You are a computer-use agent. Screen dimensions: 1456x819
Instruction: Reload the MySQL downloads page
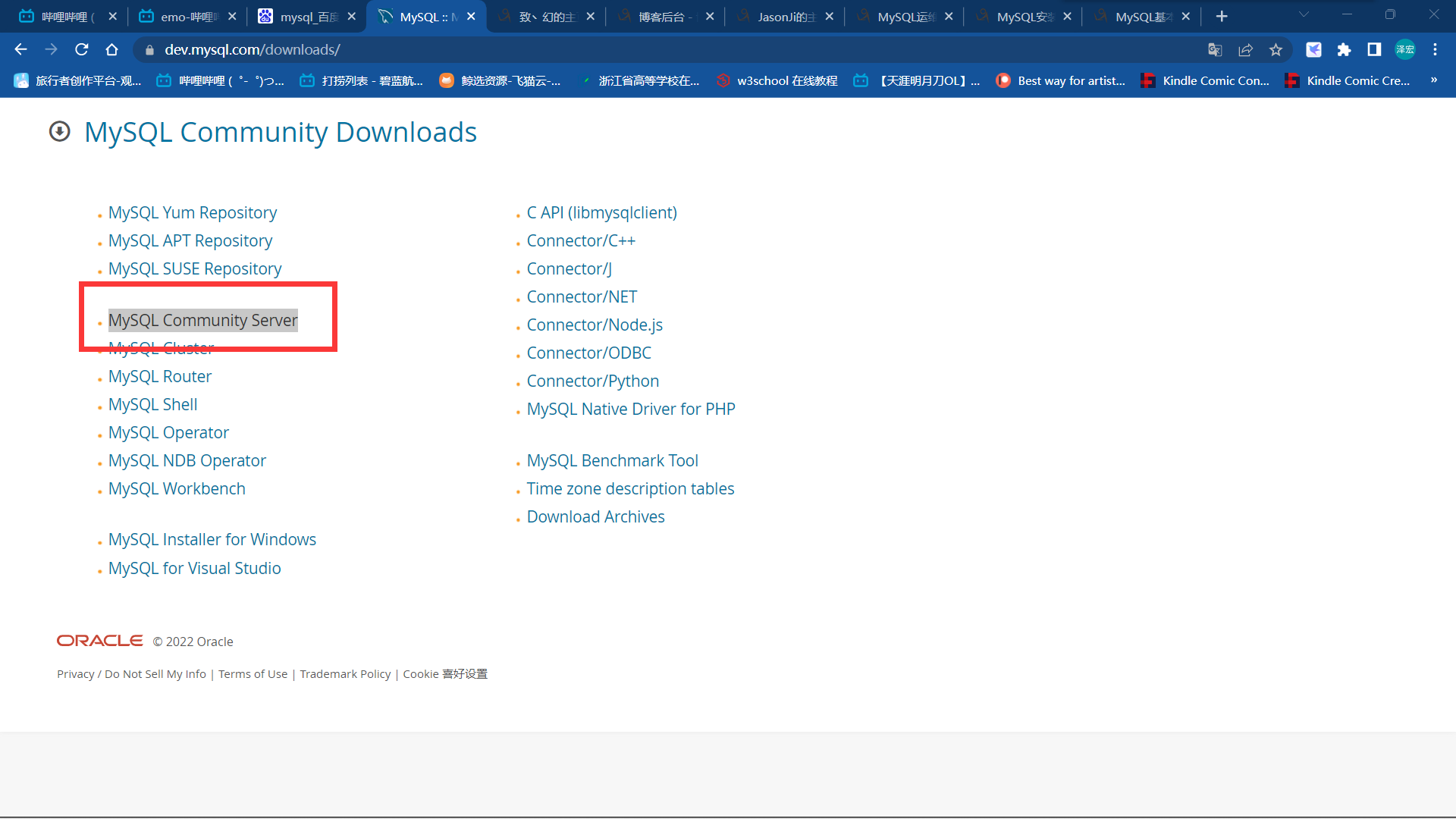point(81,49)
